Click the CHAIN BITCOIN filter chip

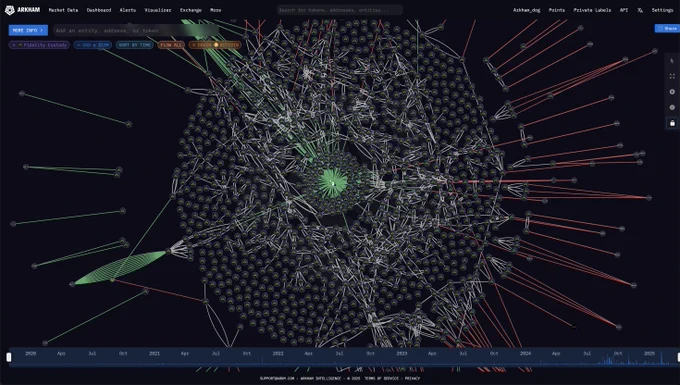click(216, 45)
